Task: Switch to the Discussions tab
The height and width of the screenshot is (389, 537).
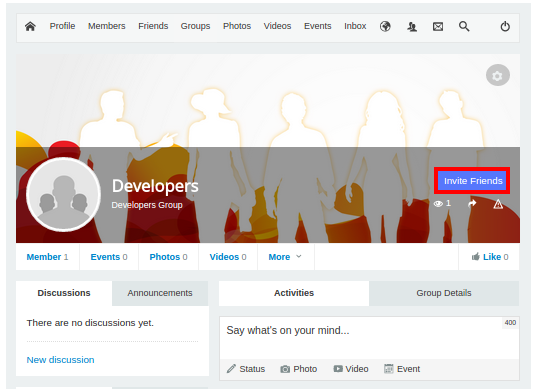Action: (x=64, y=293)
